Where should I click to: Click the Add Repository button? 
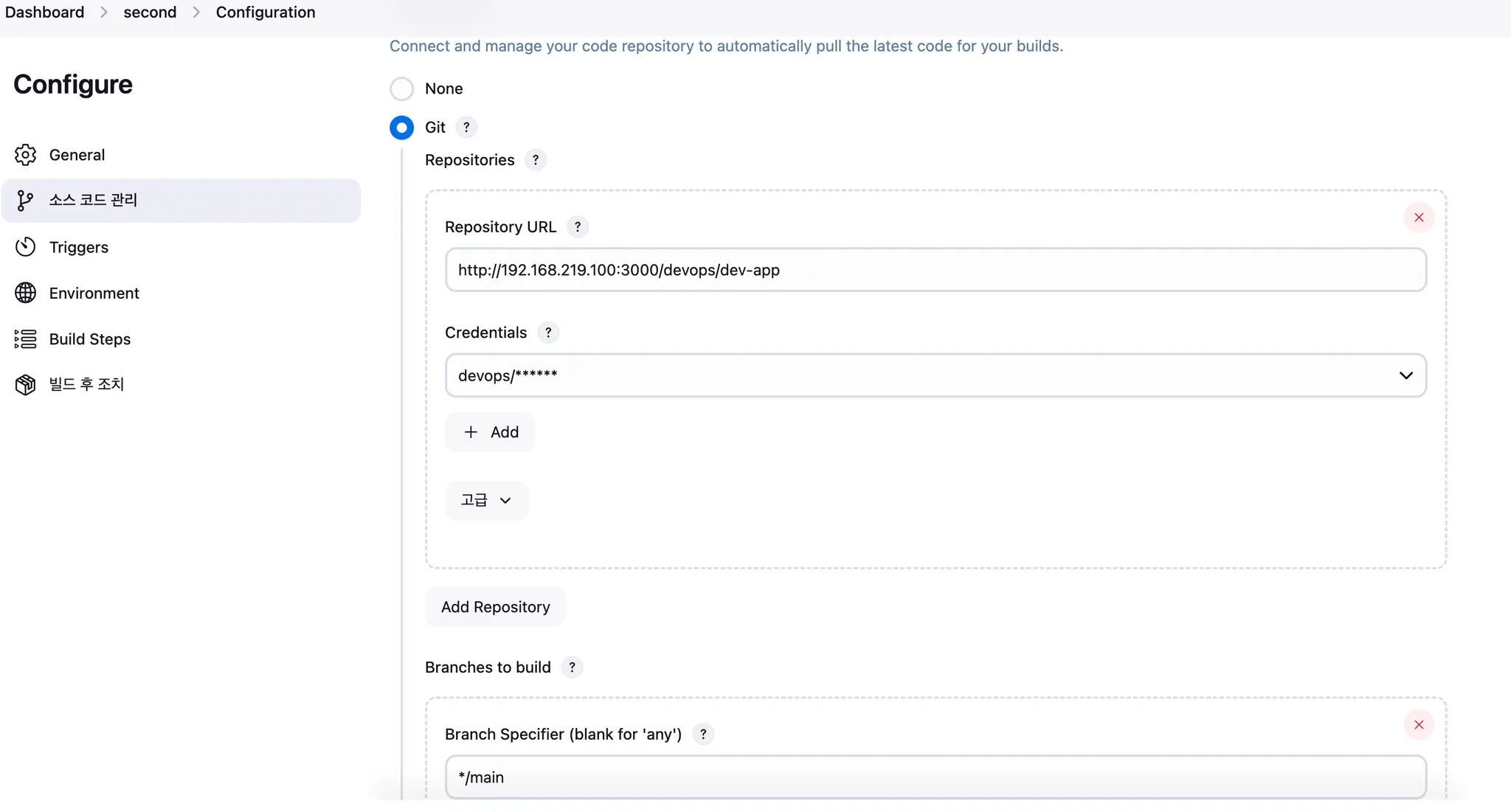click(x=496, y=607)
